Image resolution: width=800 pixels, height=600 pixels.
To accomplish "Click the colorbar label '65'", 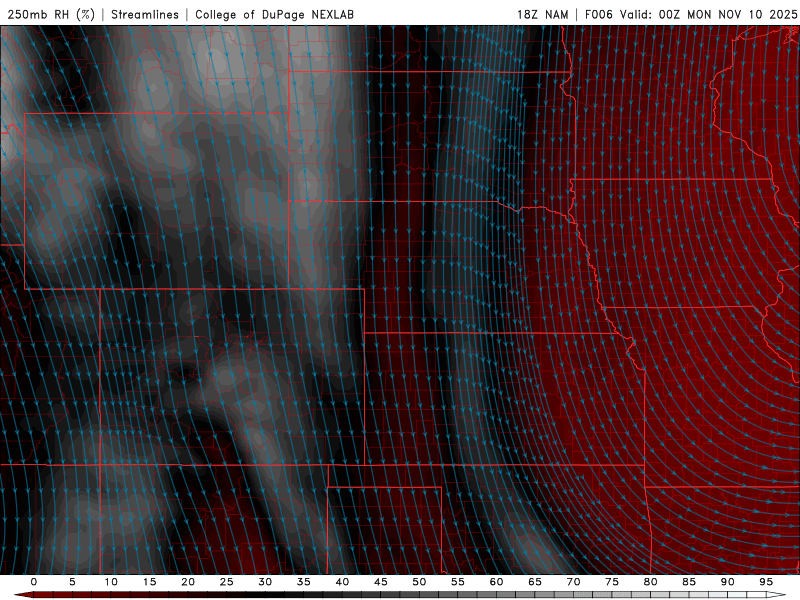I will click(535, 582).
